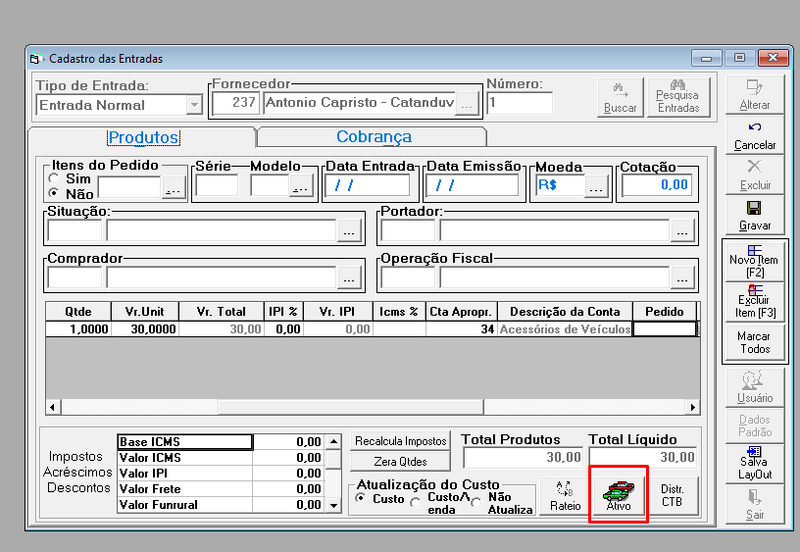Click the Cotação value field
Screen dimensions: 800x552
[x=657, y=185]
